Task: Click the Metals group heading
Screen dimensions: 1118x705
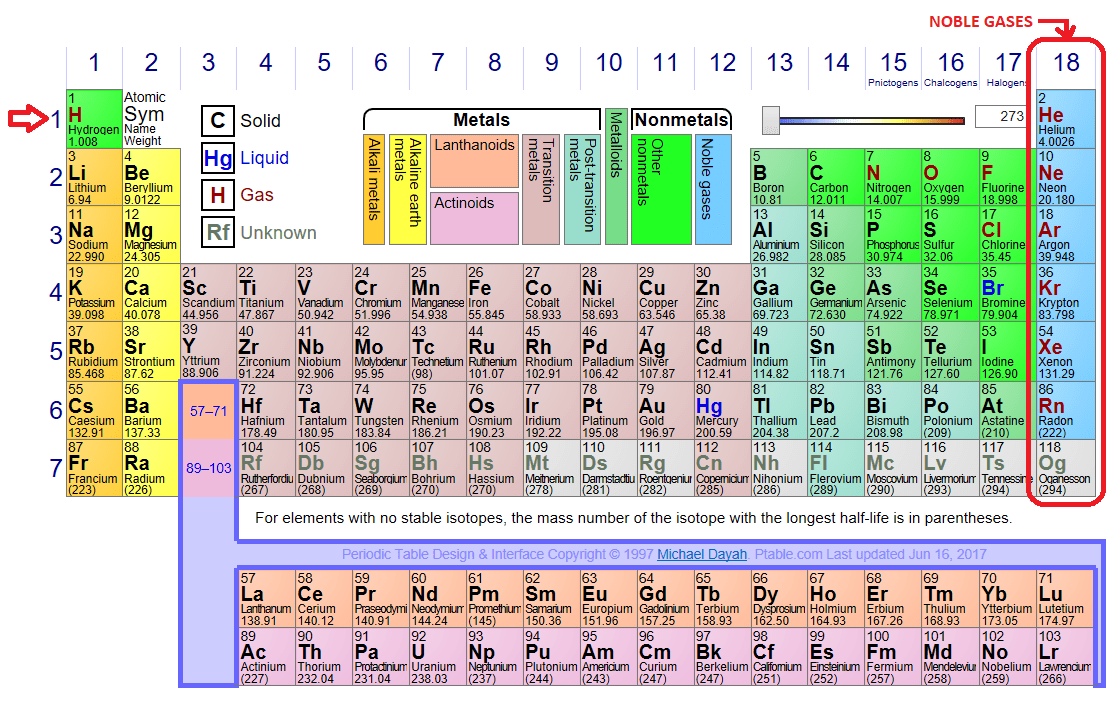Action: (481, 120)
